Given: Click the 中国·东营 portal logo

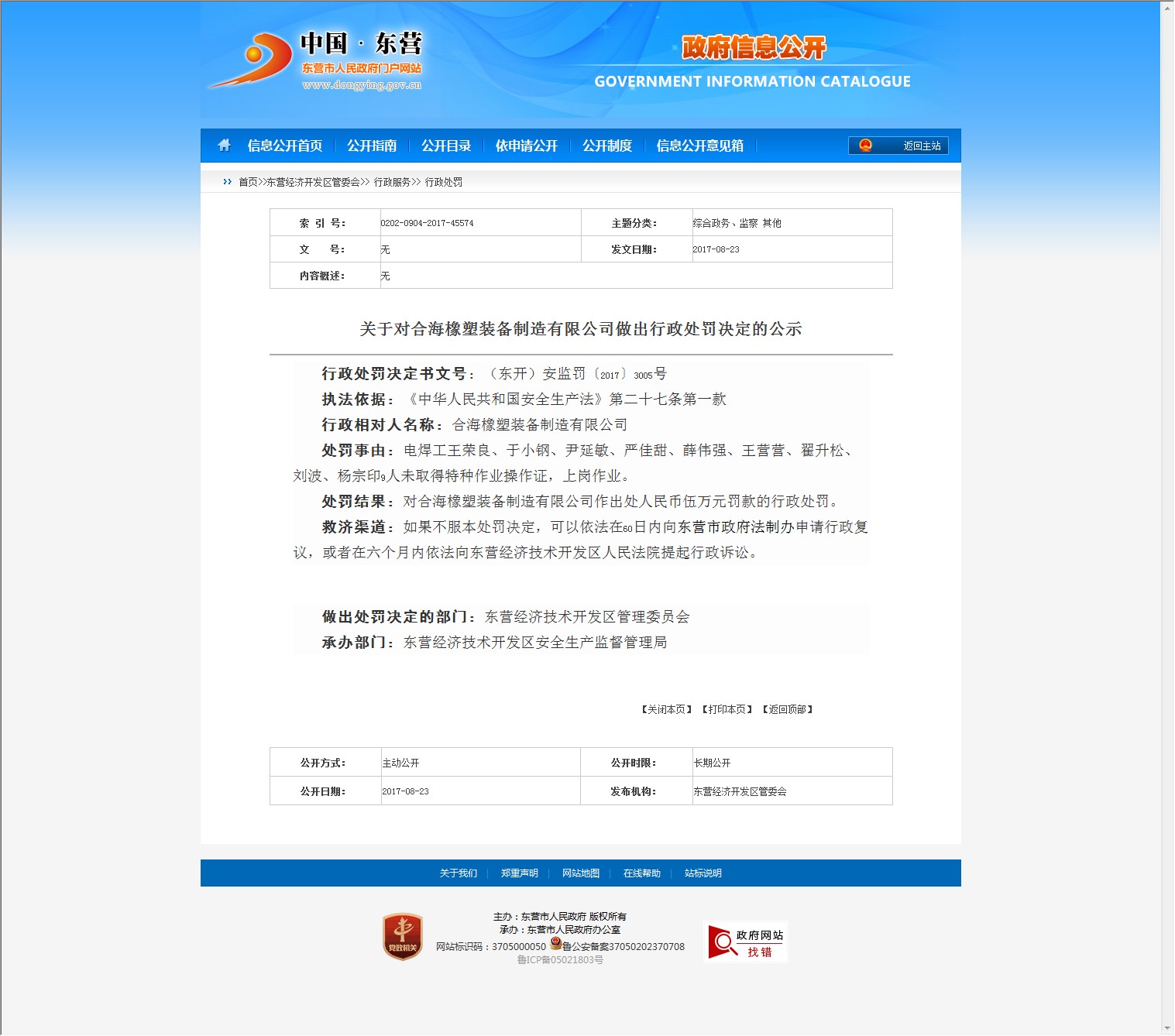Looking at the screenshot, I should click(318, 60).
